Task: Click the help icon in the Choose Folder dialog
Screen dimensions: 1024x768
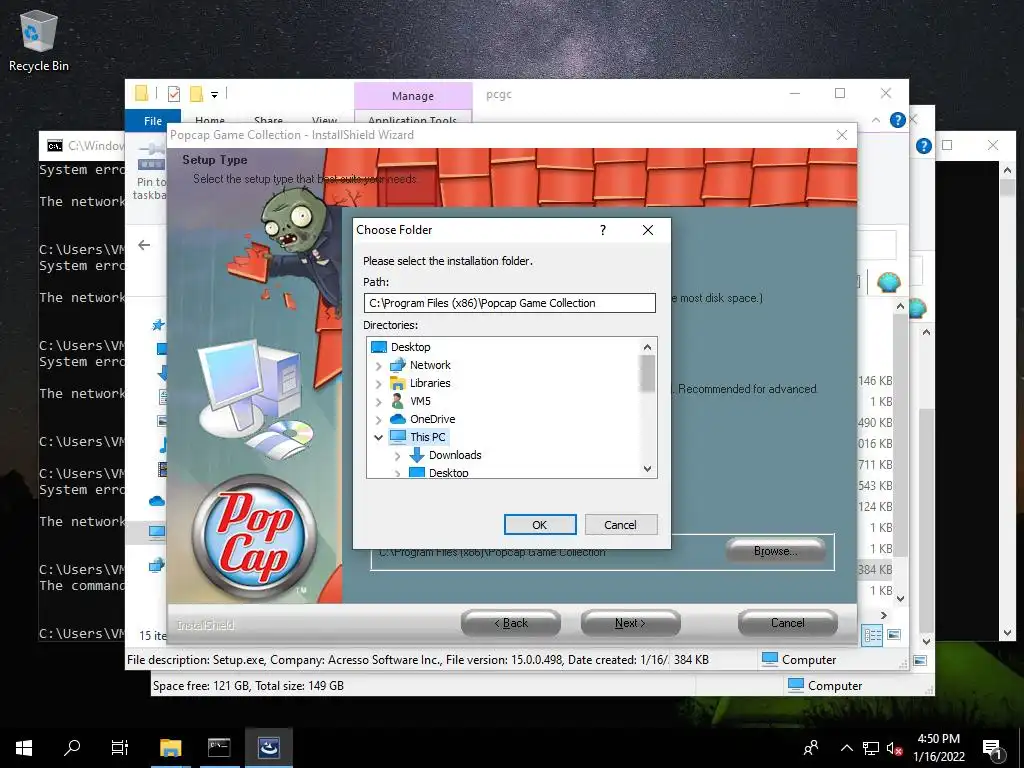Action: click(603, 230)
